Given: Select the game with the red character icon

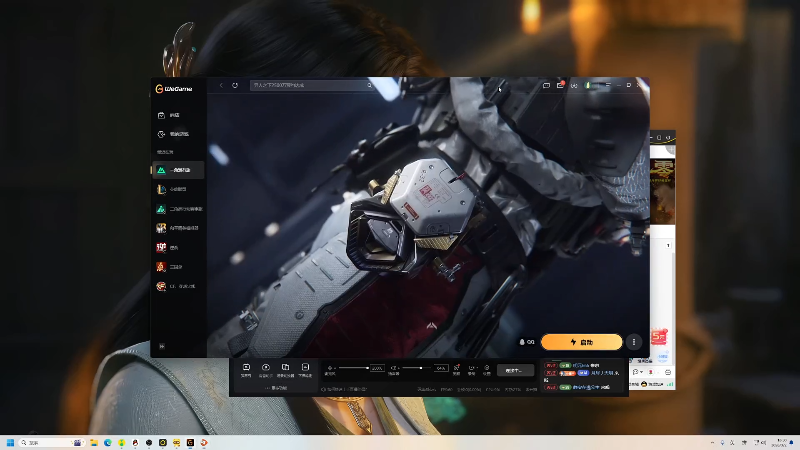Looking at the screenshot, I should (x=178, y=247).
